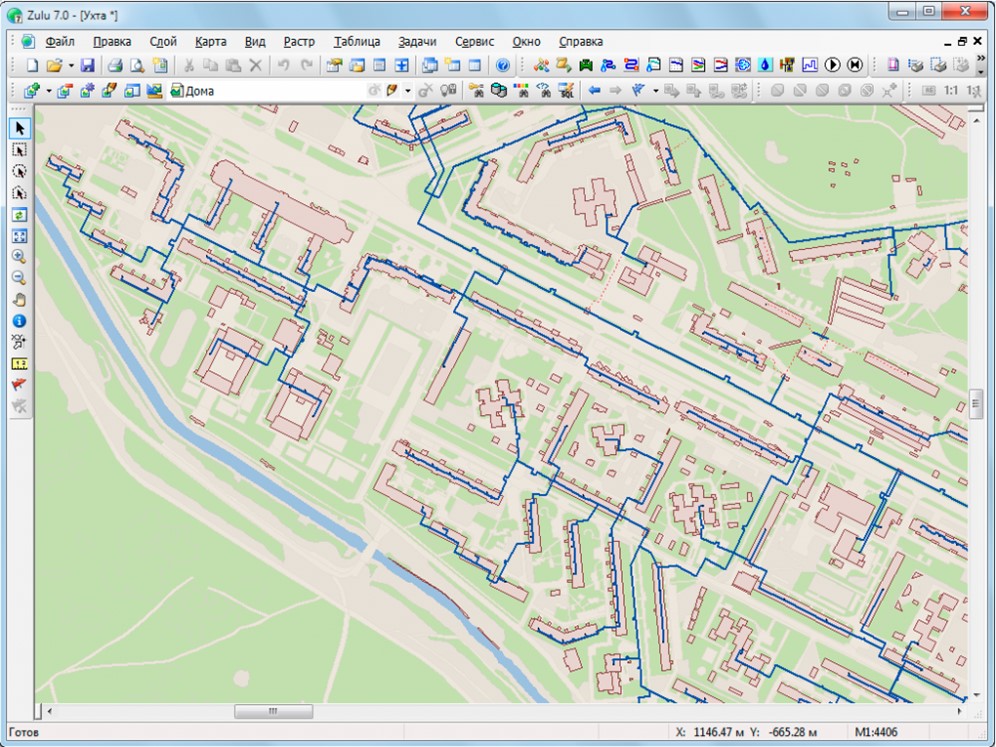This screenshot has height=747, width=996.
Task: Click the save diskette icon
Action: click(87, 66)
